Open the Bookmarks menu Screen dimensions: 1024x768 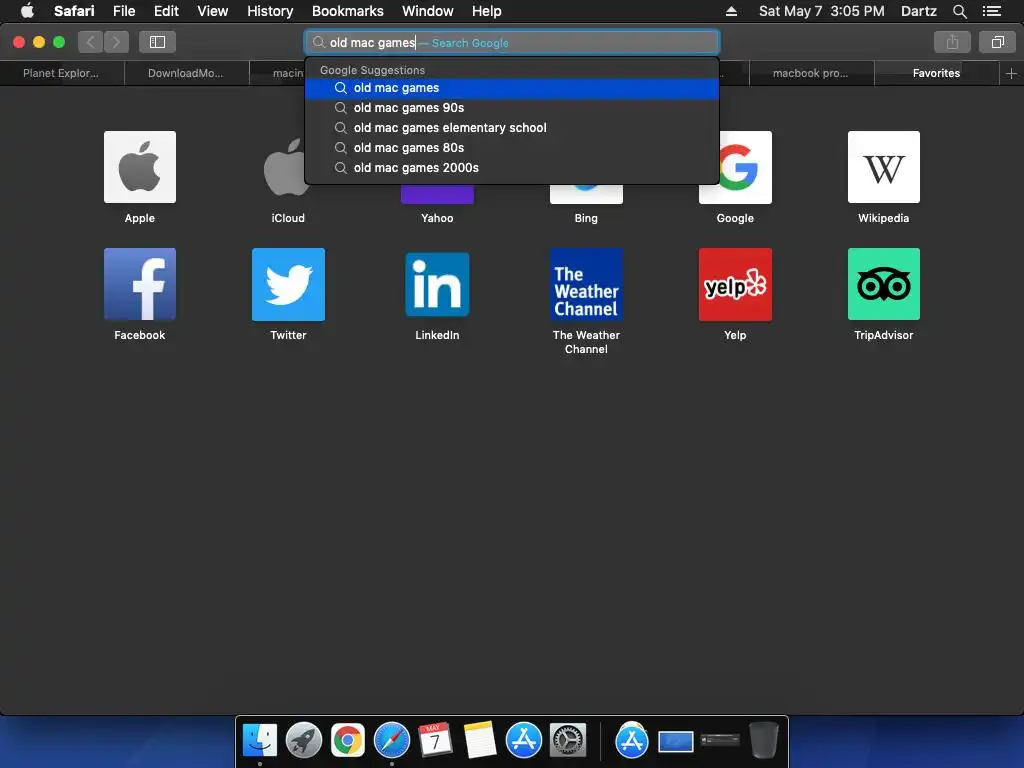(x=347, y=11)
